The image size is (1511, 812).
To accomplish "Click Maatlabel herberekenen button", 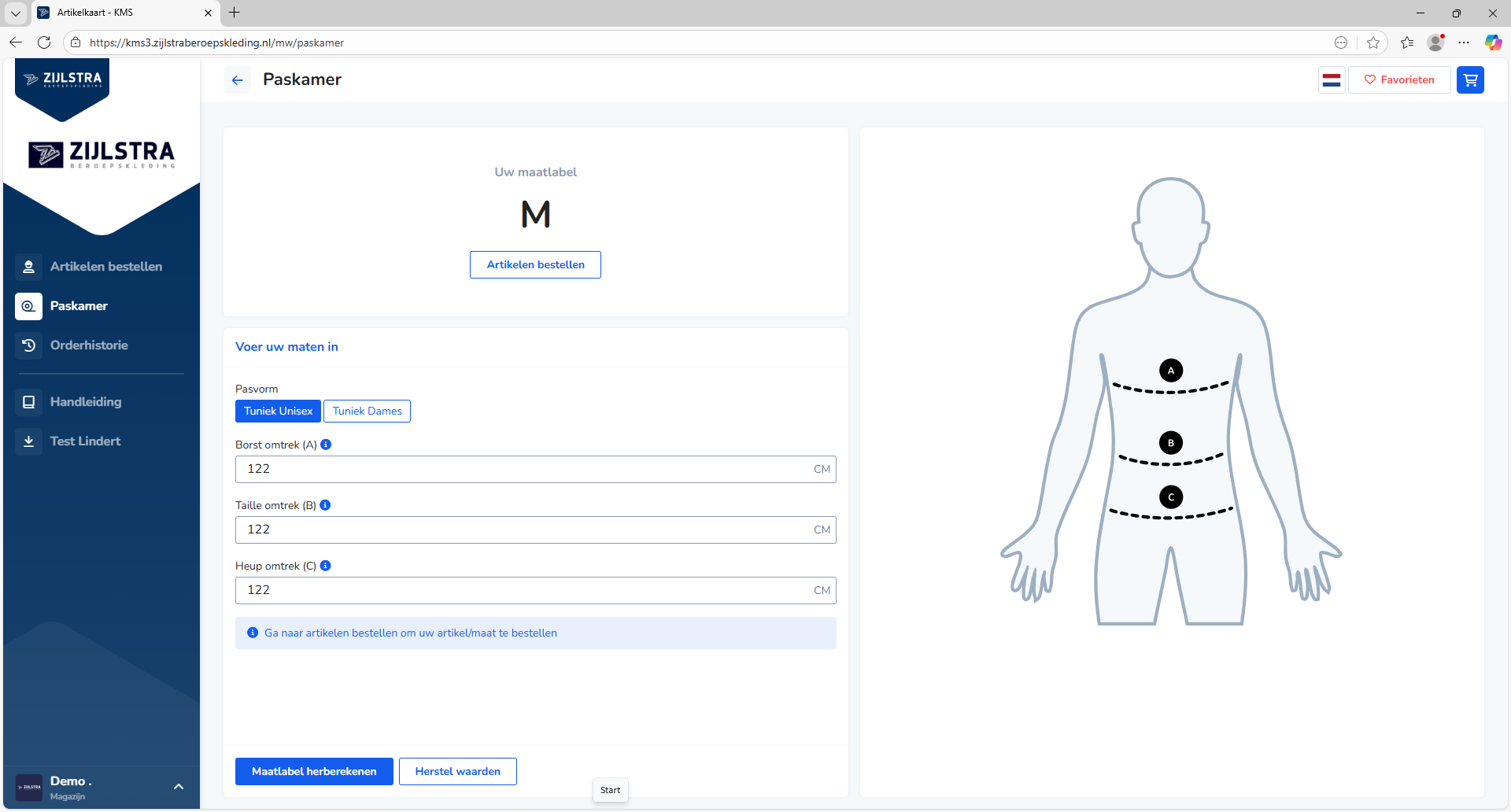I will (x=314, y=771).
